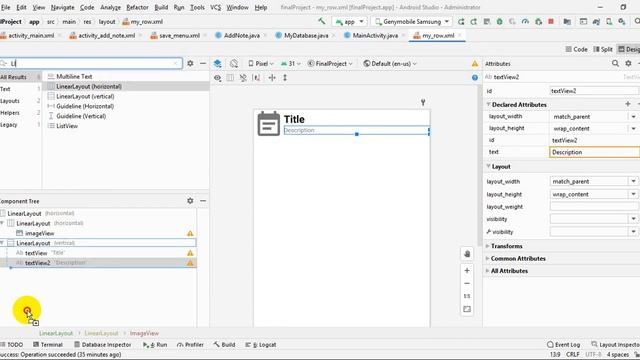Expand the Common Attributes section
This screenshot has height=360, width=640.
488,258
